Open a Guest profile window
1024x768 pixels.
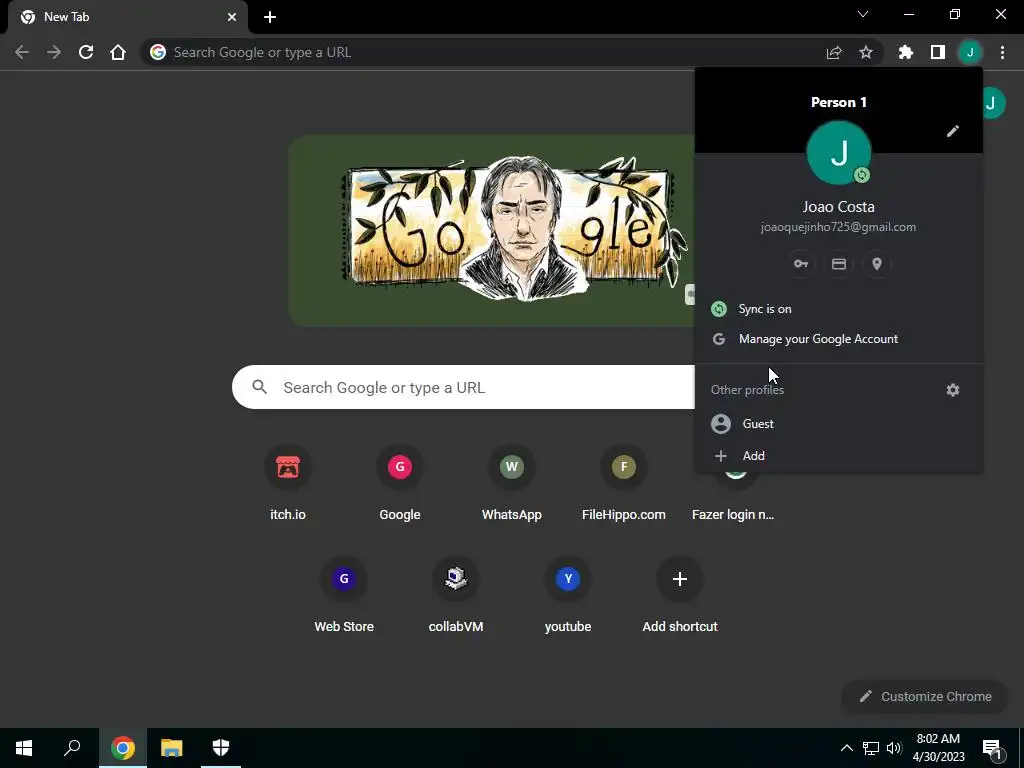(839, 424)
